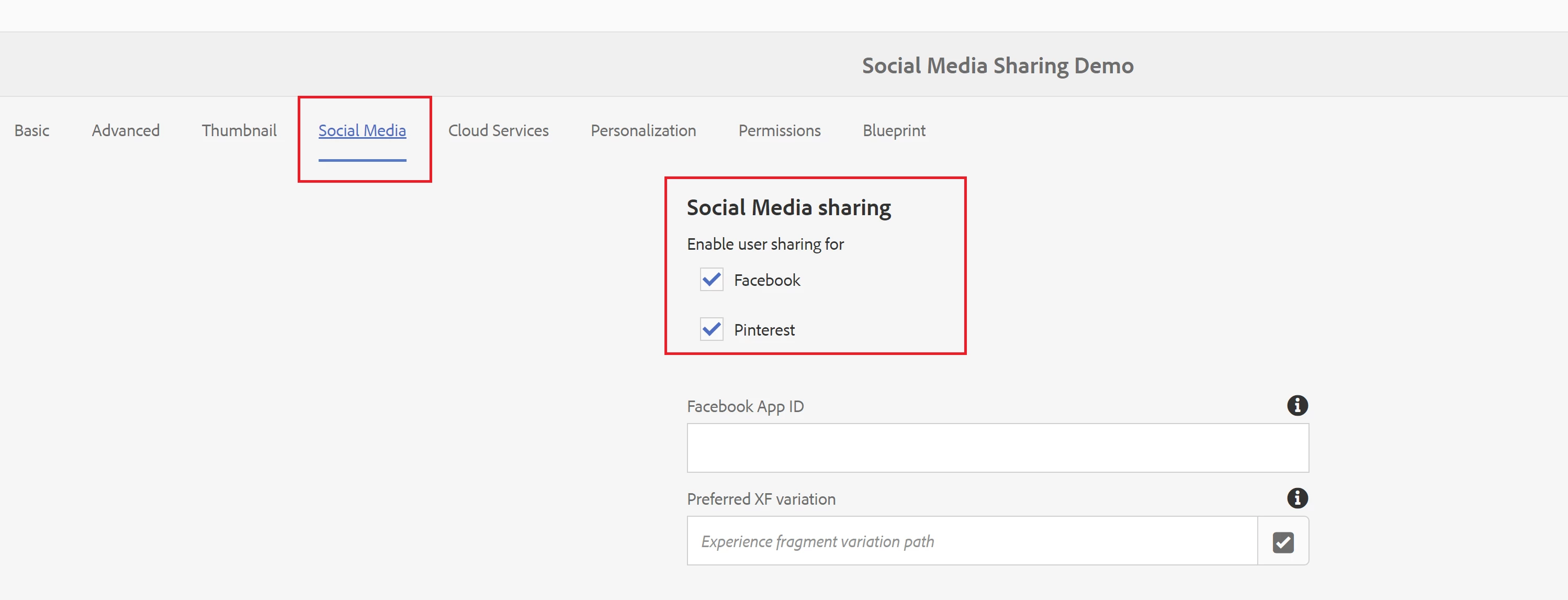1568x600 pixels.
Task: Click the Preferred XF variation label
Action: 761,499
